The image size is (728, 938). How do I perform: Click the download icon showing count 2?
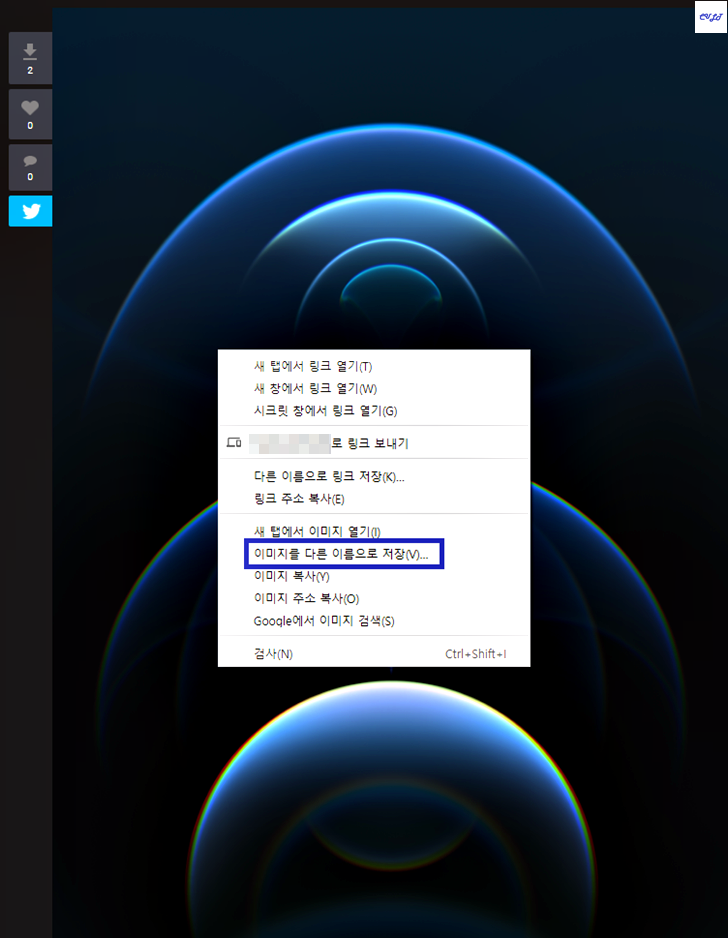tap(30, 58)
